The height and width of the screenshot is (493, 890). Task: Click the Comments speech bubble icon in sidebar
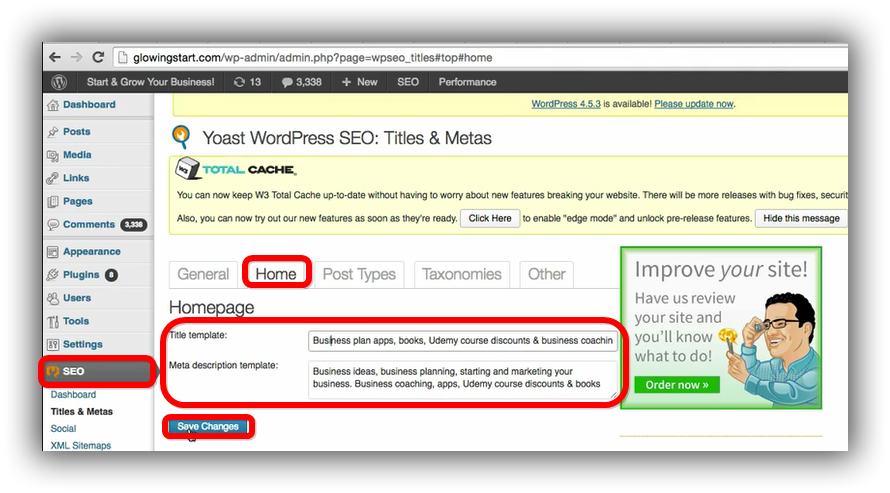point(53,225)
